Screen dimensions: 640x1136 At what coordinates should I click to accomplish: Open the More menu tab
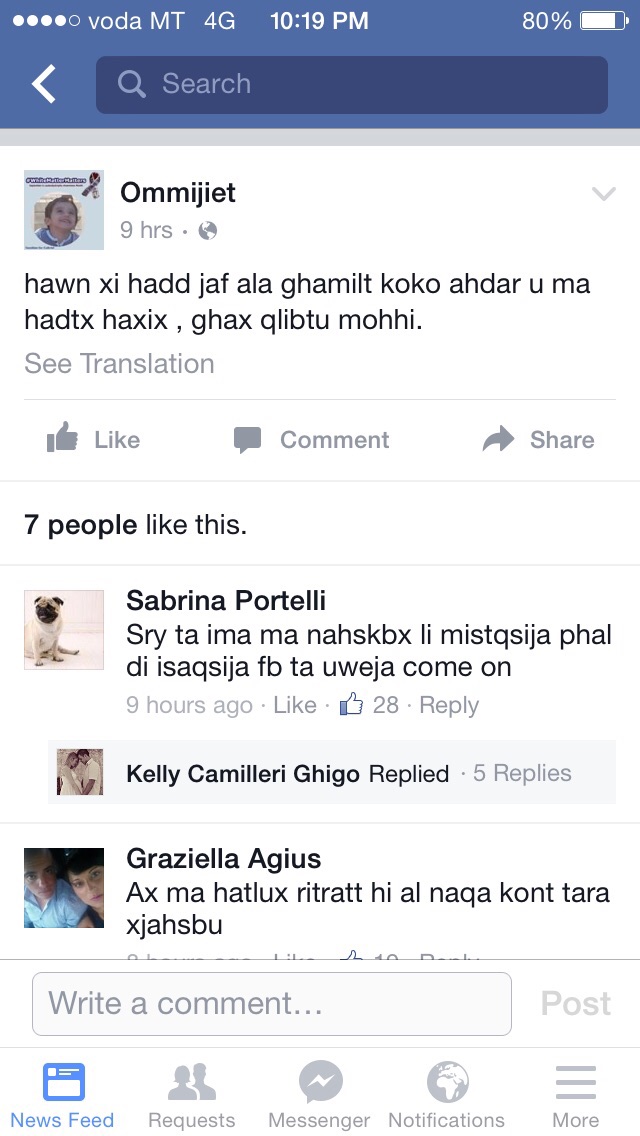click(575, 1095)
